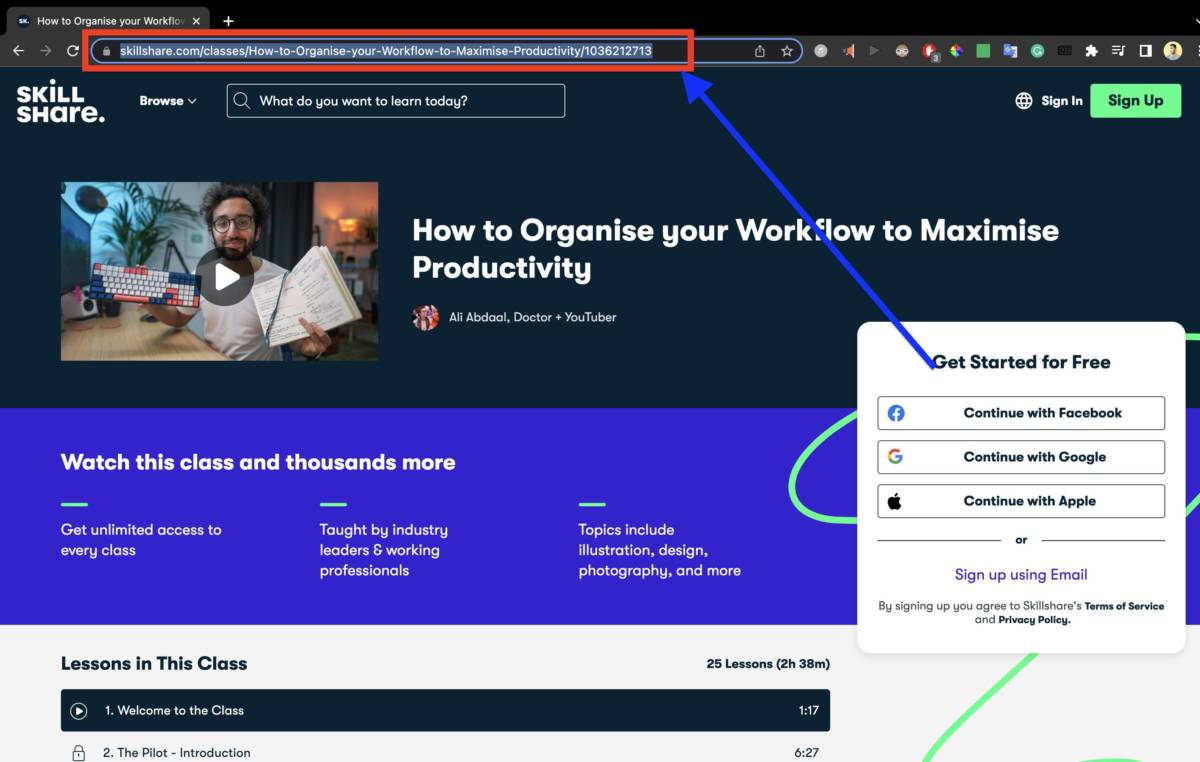Open the face-with-glasses extension
This screenshot has width=1200, height=762.
[902, 51]
